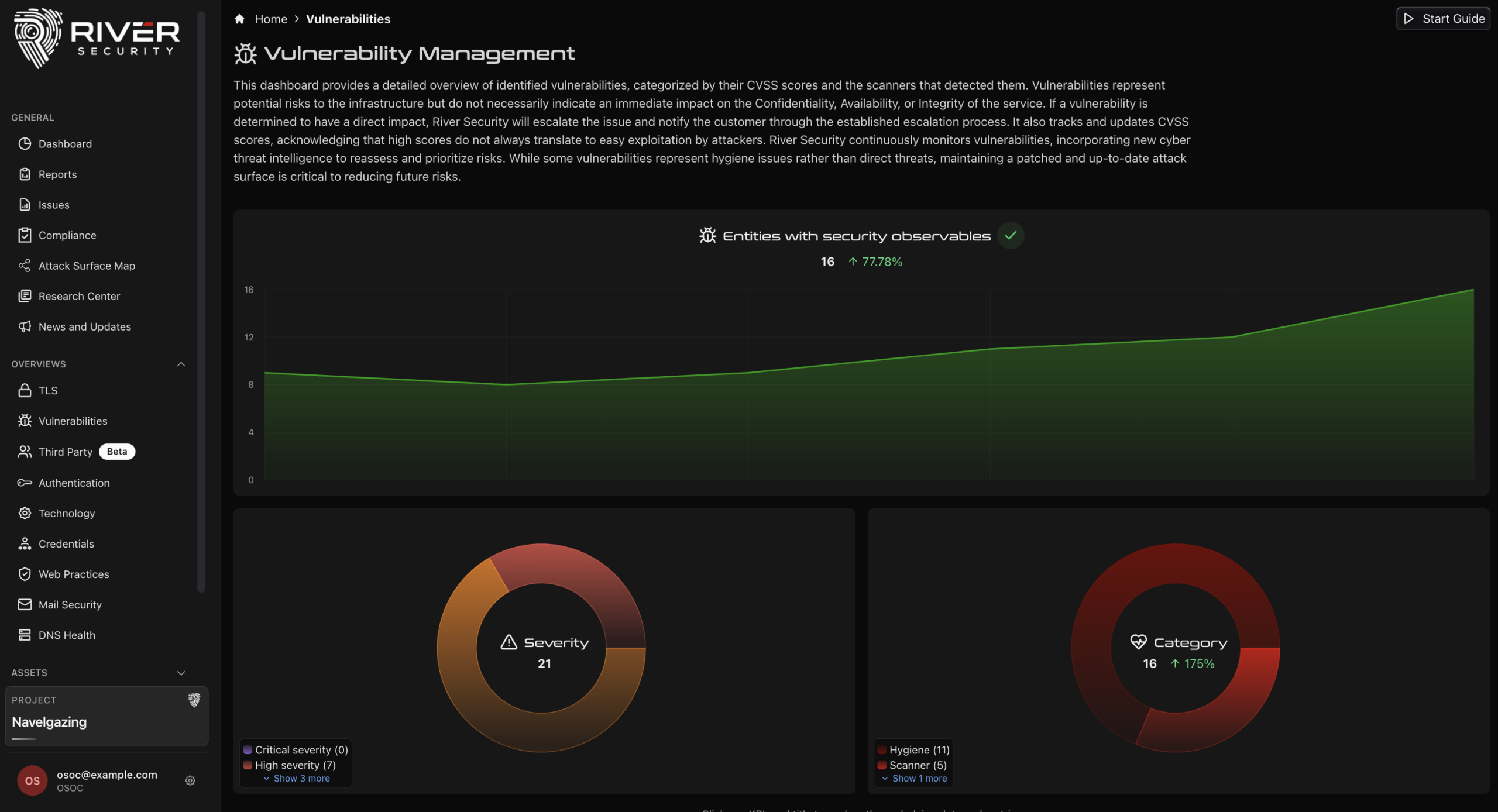The width and height of the screenshot is (1498, 812).
Task: Open Third Party Beta overview
Action: pos(66,452)
